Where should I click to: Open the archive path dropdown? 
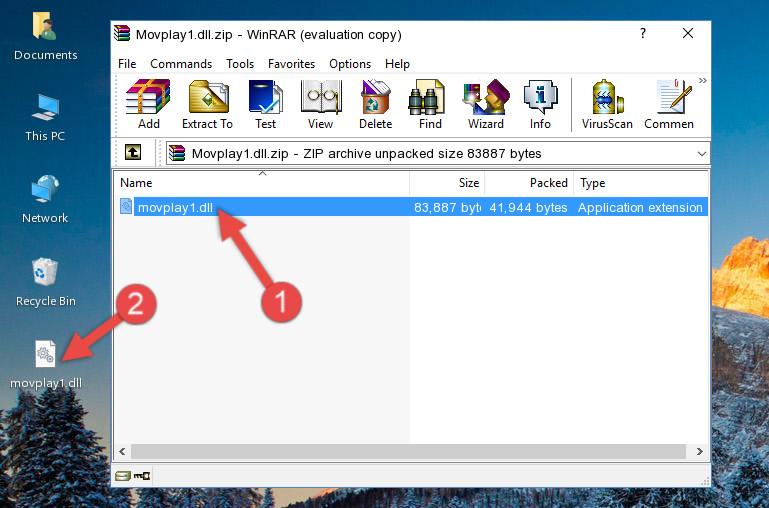point(702,153)
